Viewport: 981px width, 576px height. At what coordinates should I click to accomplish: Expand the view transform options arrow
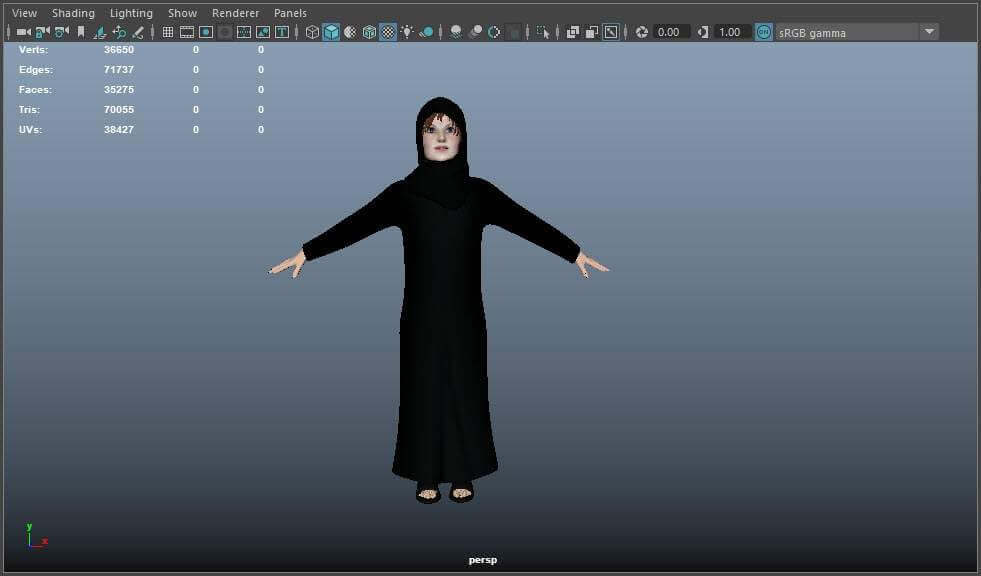(x=929, y=32)
